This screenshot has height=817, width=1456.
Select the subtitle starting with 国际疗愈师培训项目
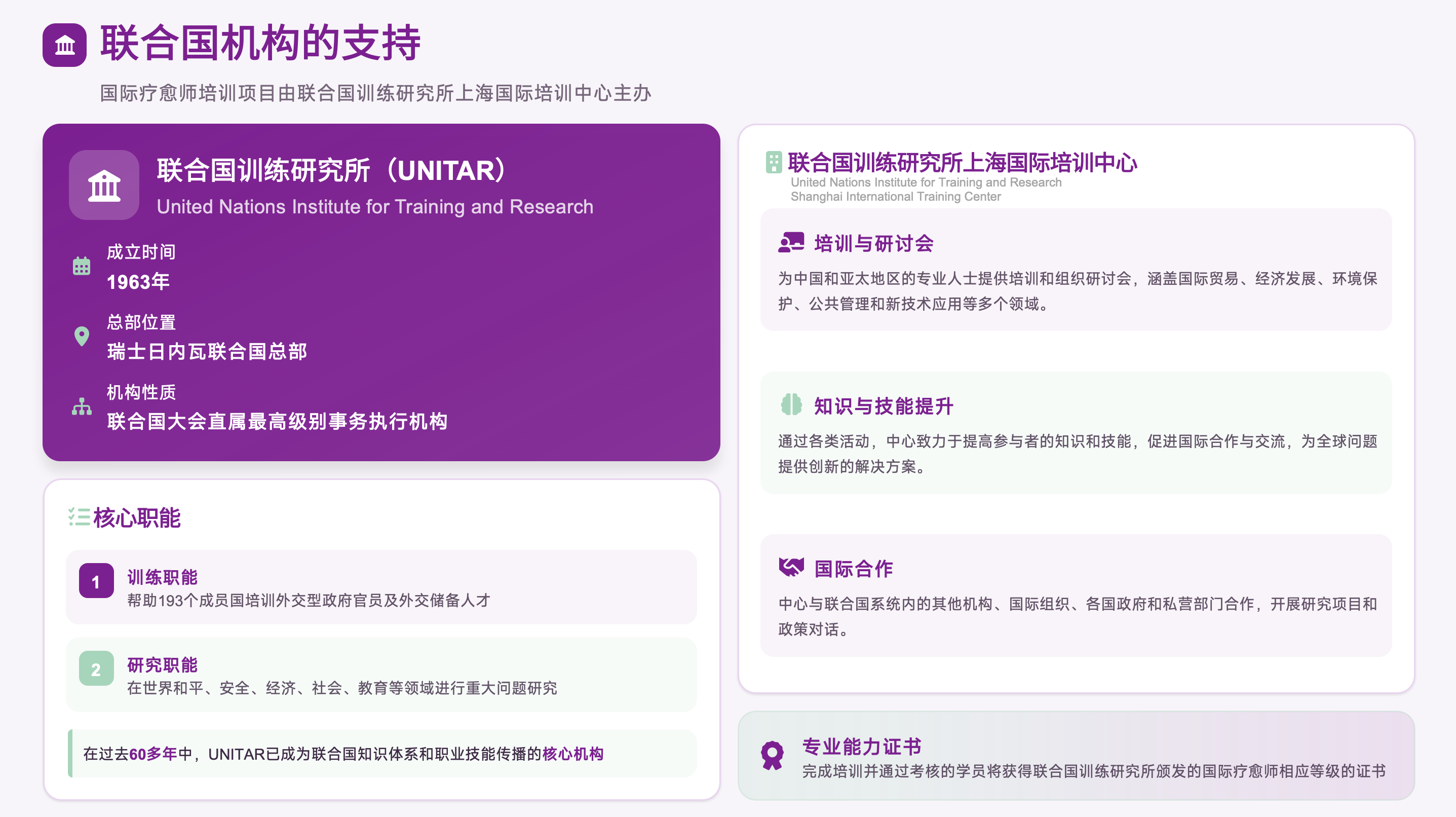pos(376,93)
